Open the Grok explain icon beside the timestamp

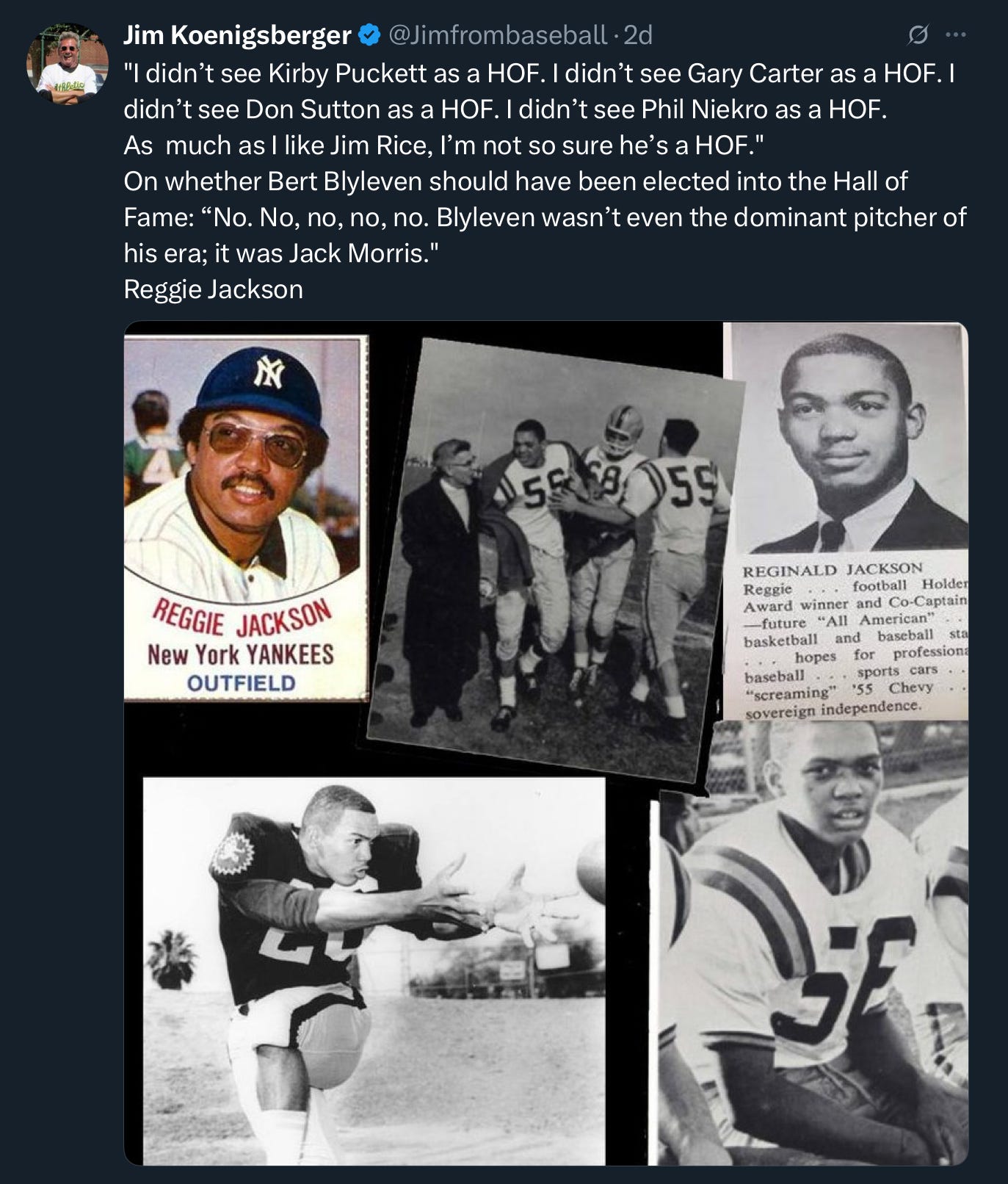[x=918, y=35]
